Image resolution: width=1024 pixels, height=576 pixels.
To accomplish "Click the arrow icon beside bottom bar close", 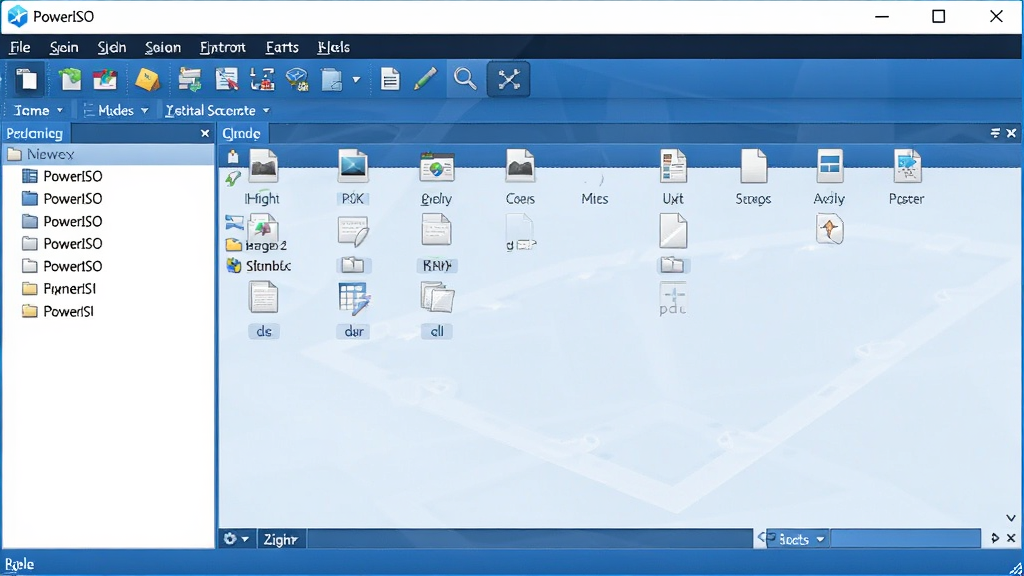I will [995, 538].
